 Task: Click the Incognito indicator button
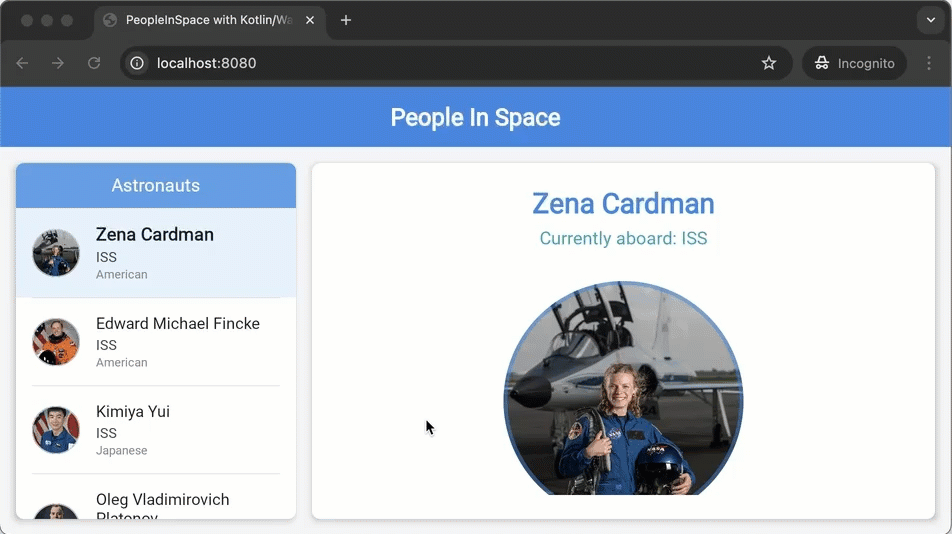[x=854, y=63]
